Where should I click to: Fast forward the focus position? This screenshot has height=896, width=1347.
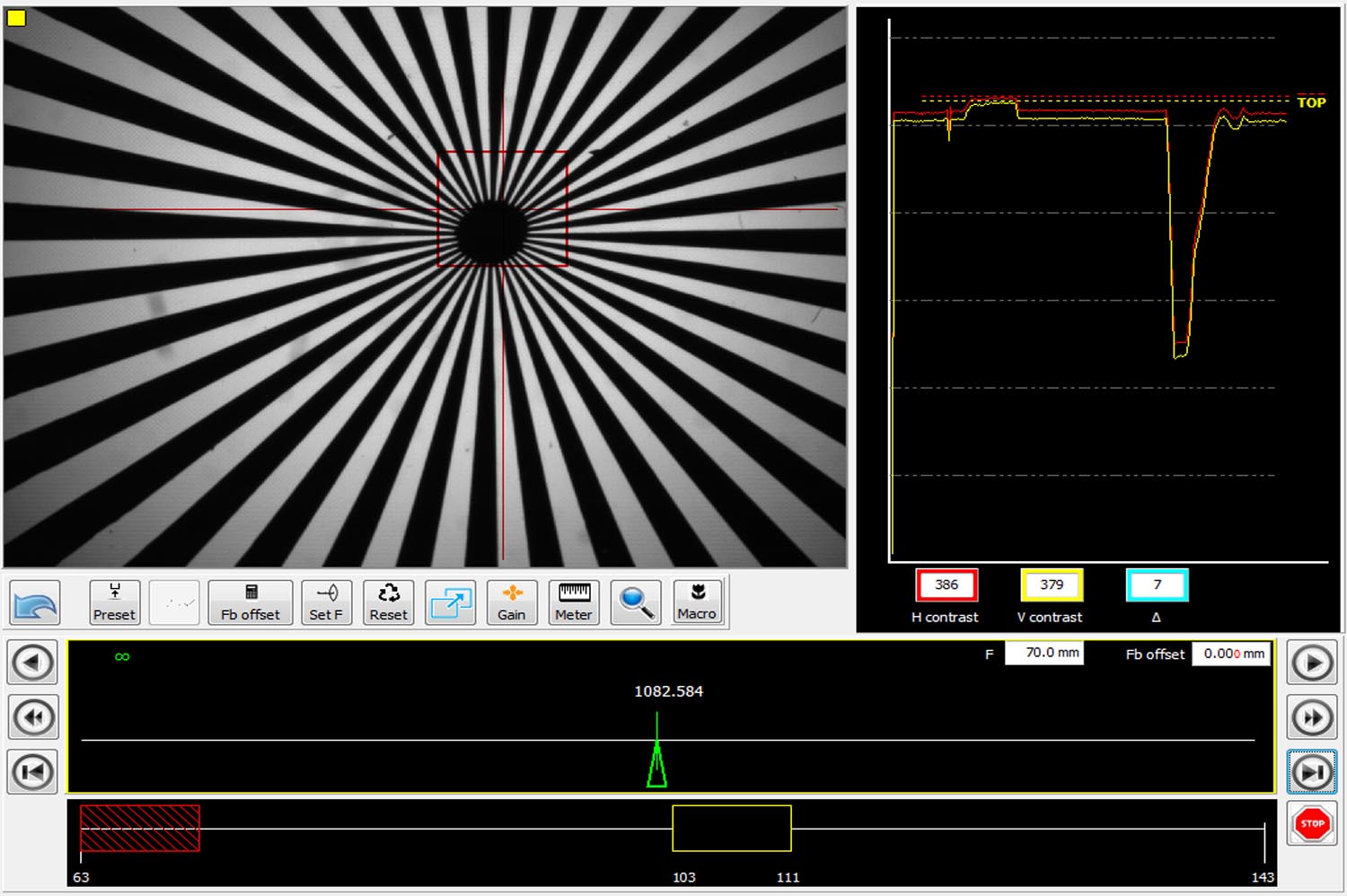(1313, 717)
